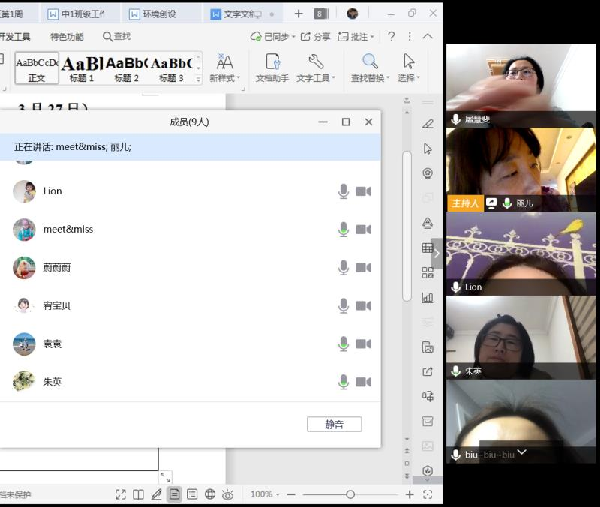Open the 新样式 new style tool

click(225, 68)
